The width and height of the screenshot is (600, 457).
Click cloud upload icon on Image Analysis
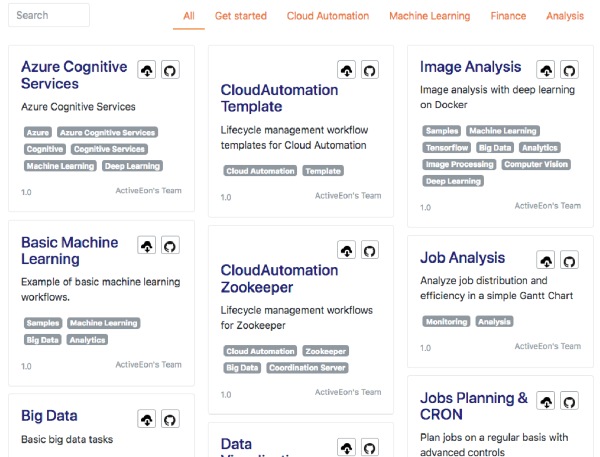(x=546, y=70)
